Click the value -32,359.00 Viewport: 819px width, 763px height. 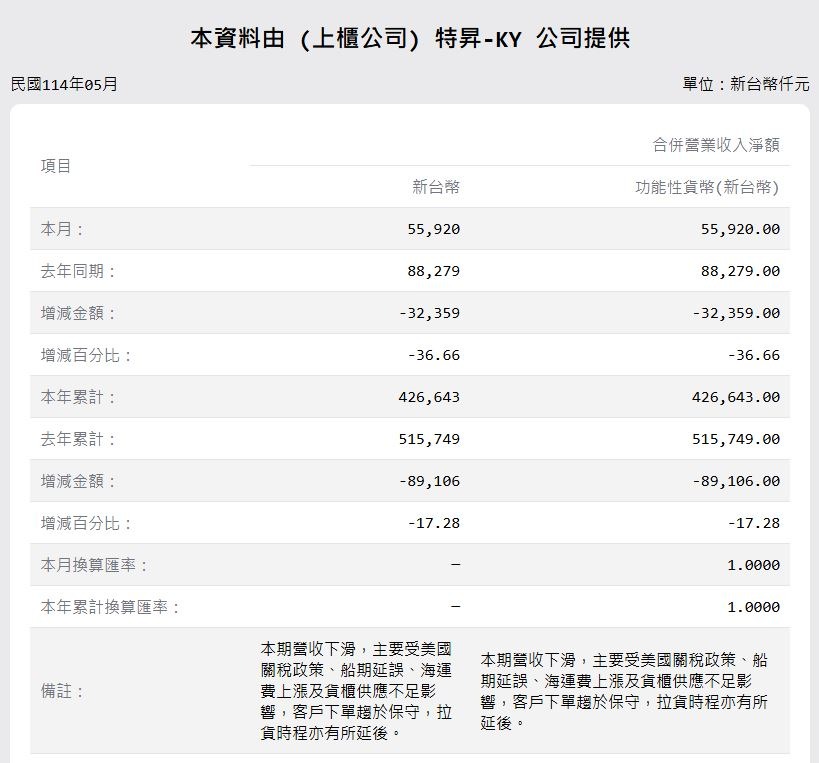click(736, 313)
